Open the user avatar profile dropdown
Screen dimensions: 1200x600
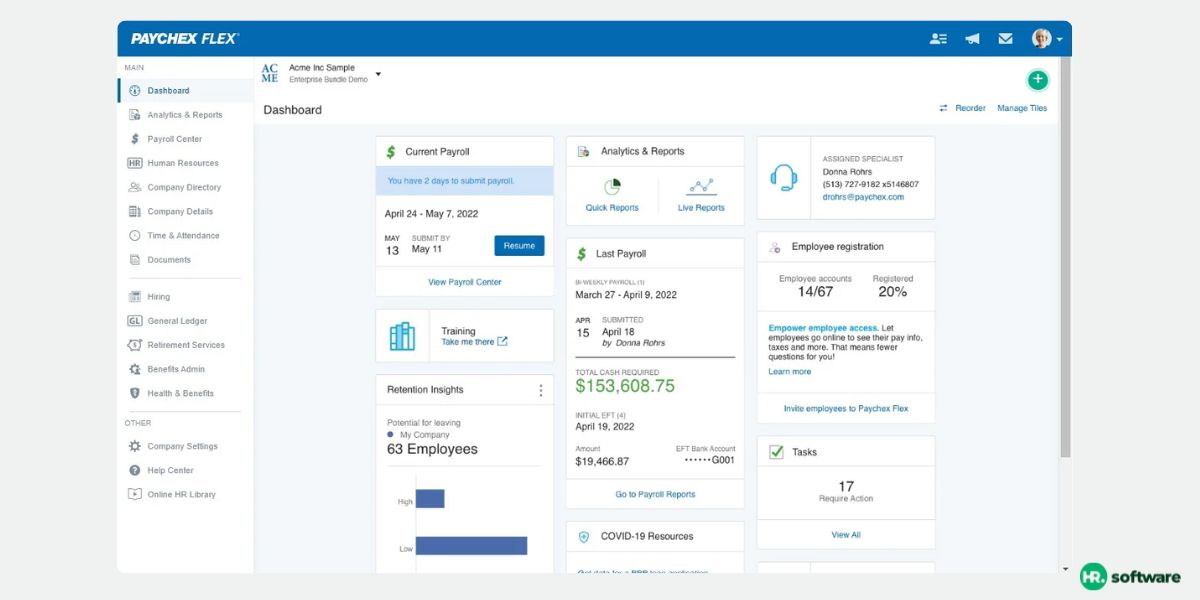pos(1047,39)
